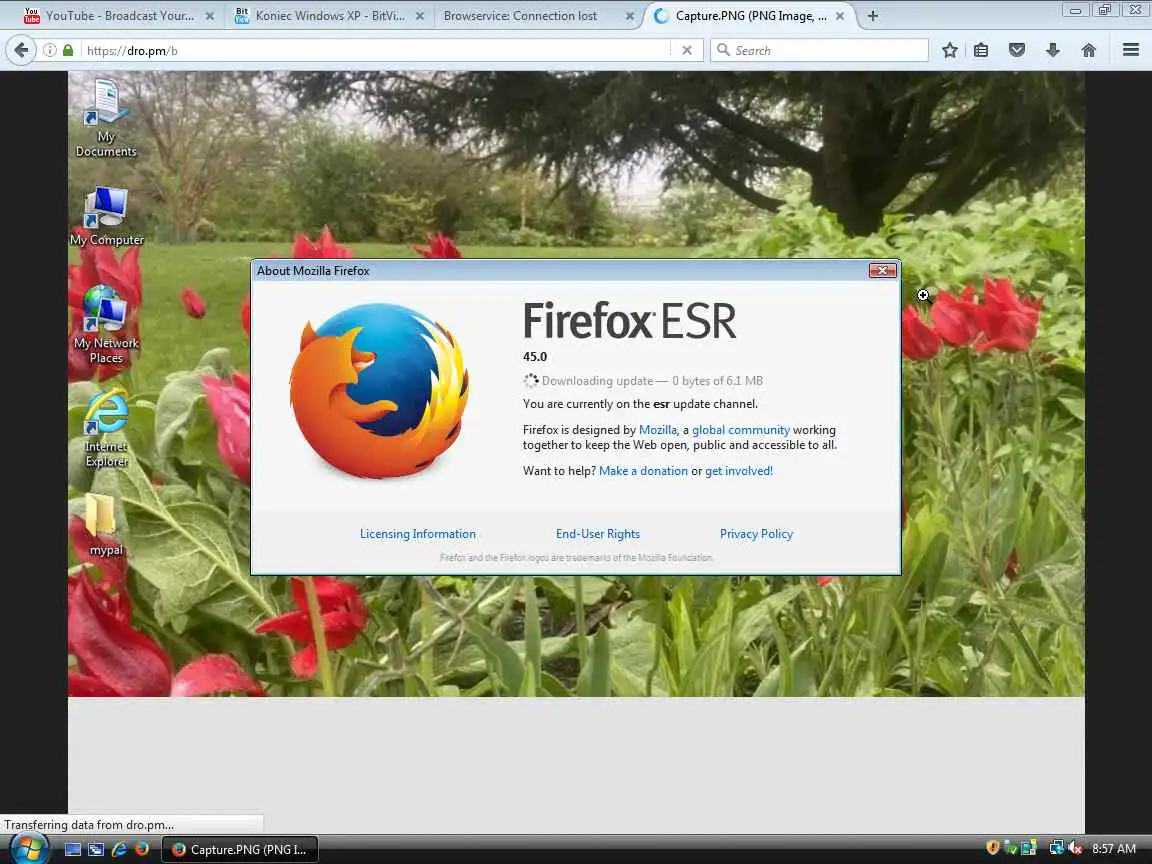1152x864 pixels.
Task: Click the Mozilla link in About dialog
Action: click(x=658, y=430)
